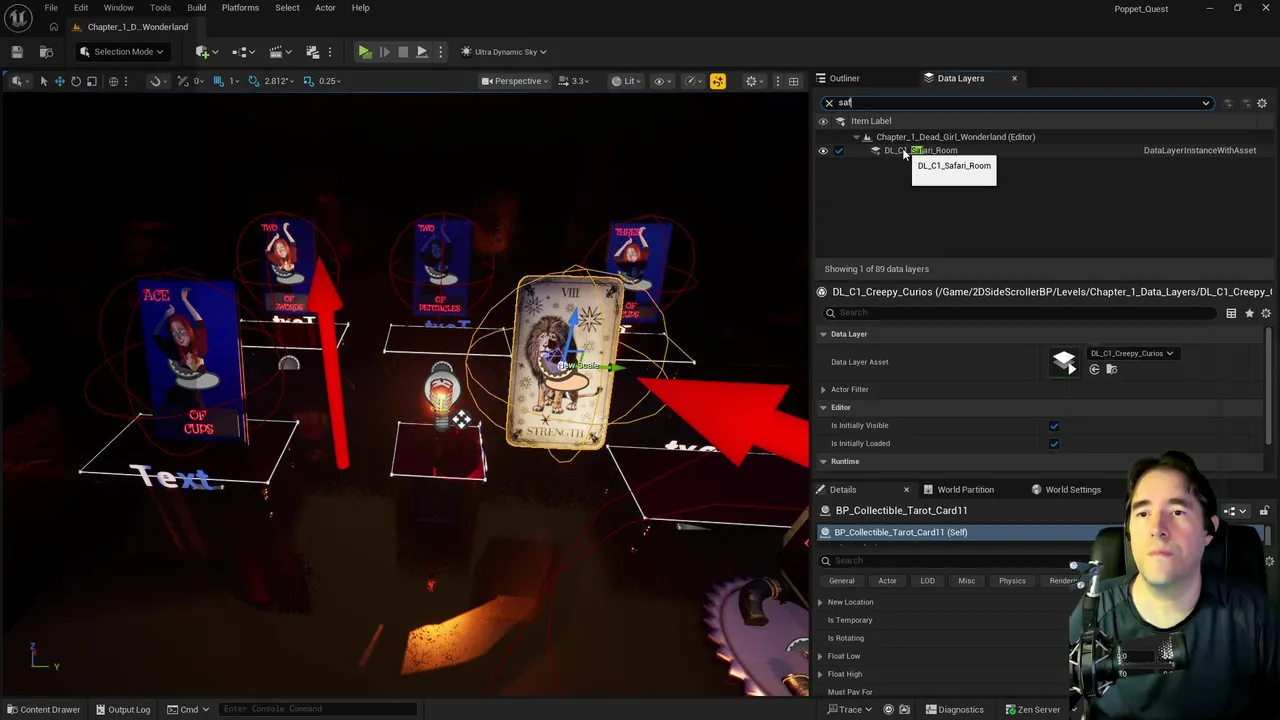Open the Lit view mode dropdown
This screenshot has height=720, width=1280.
click(626, 81)
